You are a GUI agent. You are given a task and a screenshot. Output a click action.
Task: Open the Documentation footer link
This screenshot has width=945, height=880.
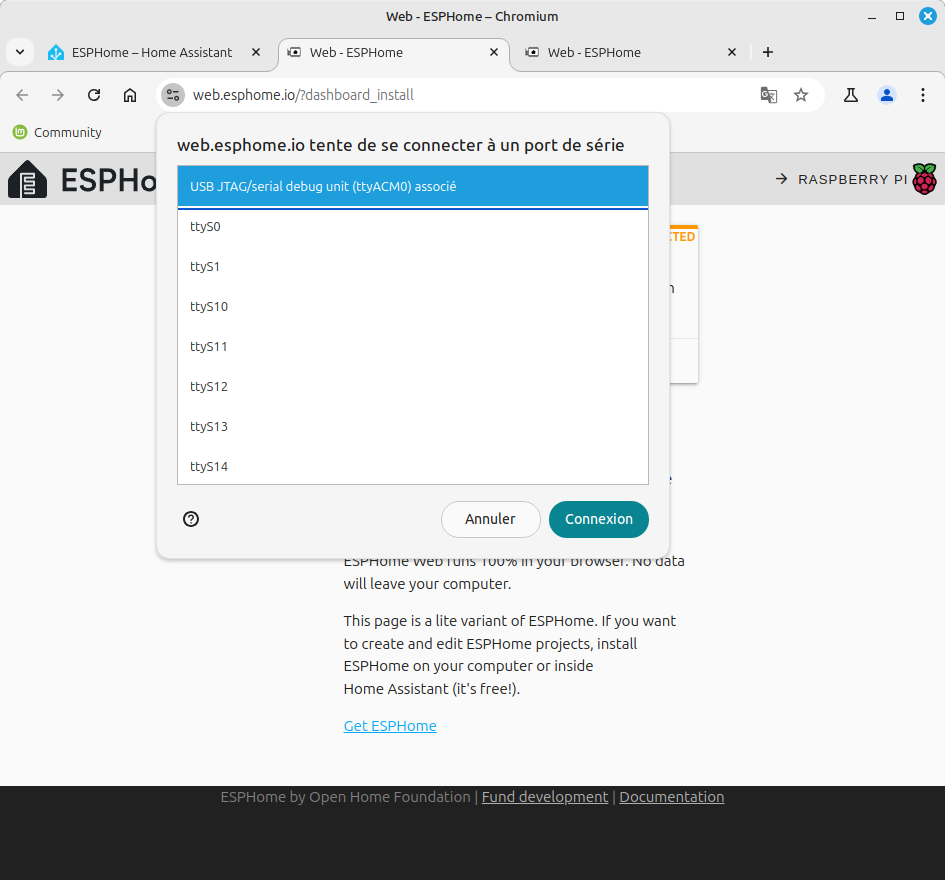(672, 797)
